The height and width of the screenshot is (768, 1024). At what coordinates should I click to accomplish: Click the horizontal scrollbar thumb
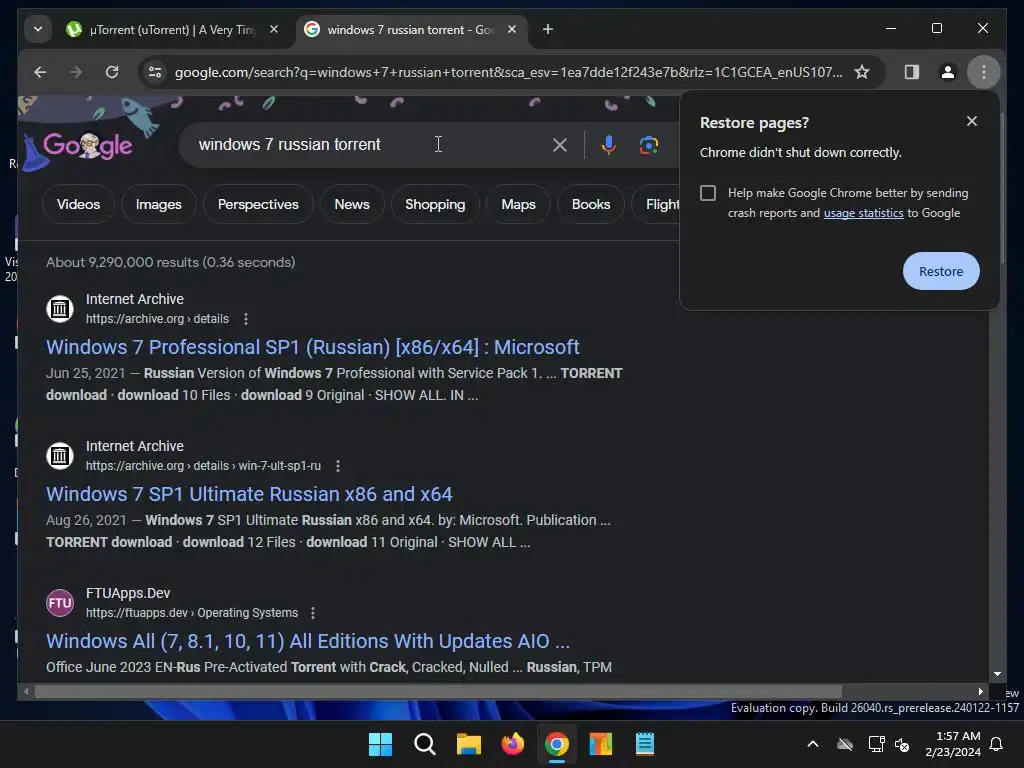438,692
